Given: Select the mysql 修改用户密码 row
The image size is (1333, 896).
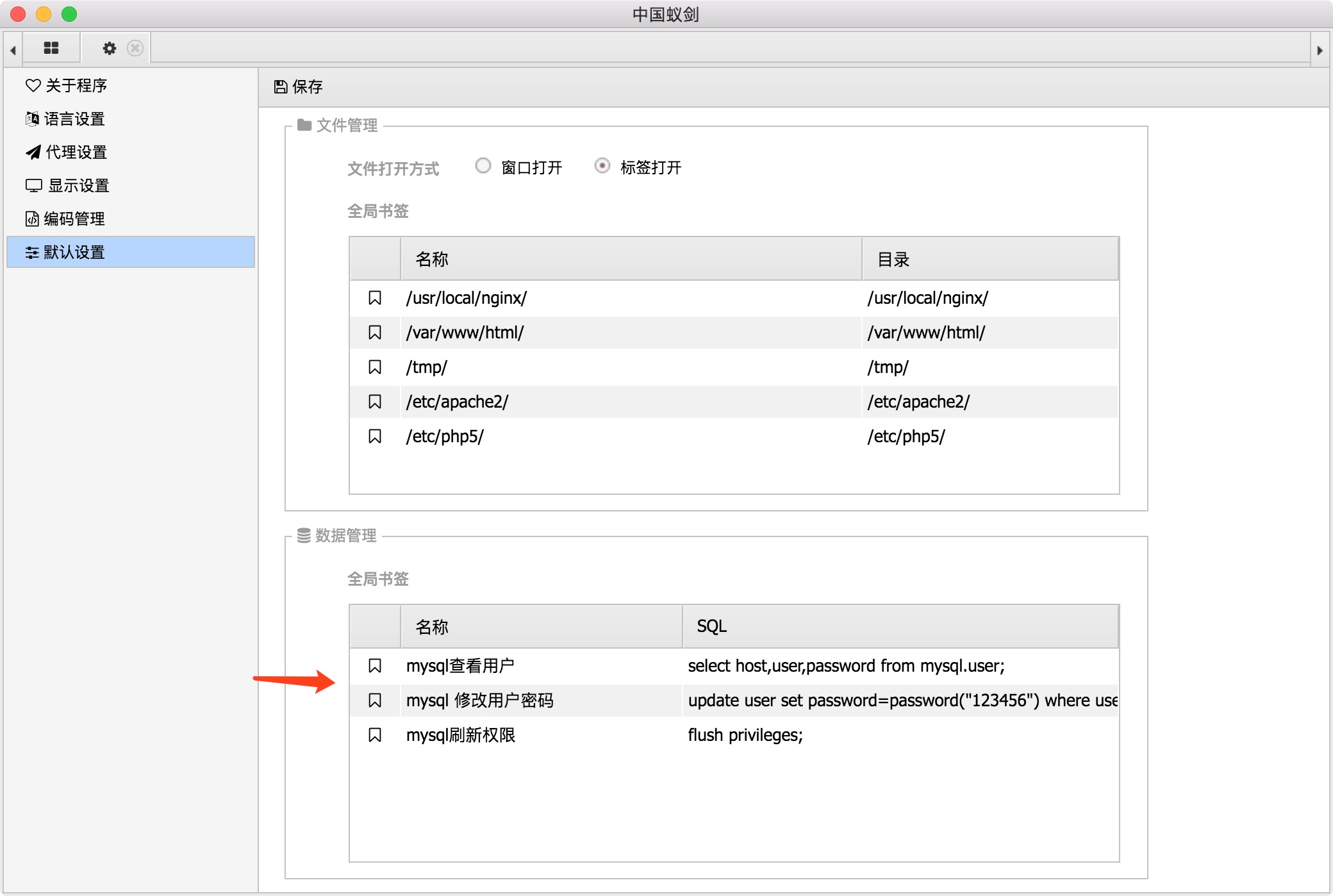Looking at the screenshot, I should point(479,701).
